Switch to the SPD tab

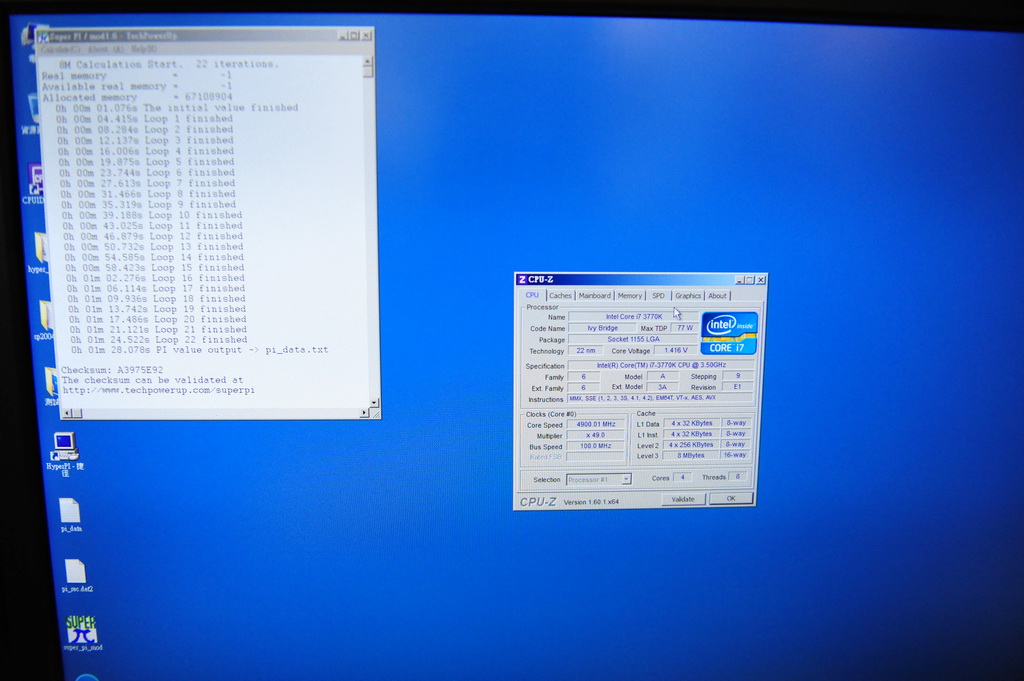(x=658, y=296)
